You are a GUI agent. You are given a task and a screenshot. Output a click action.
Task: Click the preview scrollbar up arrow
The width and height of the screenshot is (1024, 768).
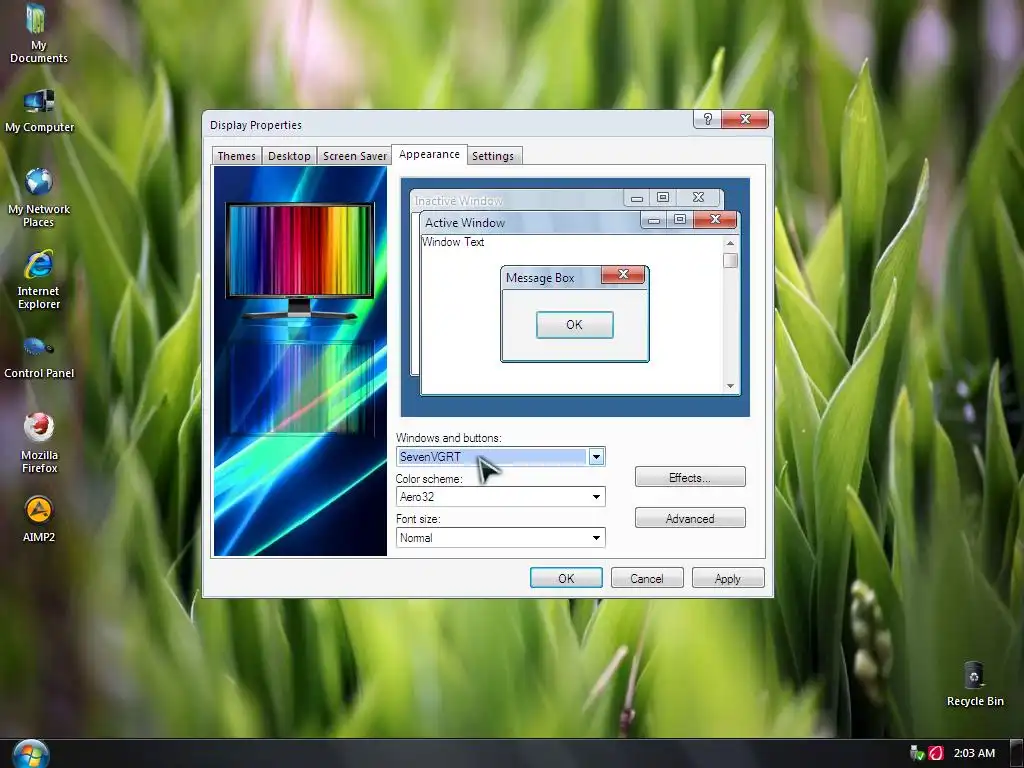click(x=730, y=243)
